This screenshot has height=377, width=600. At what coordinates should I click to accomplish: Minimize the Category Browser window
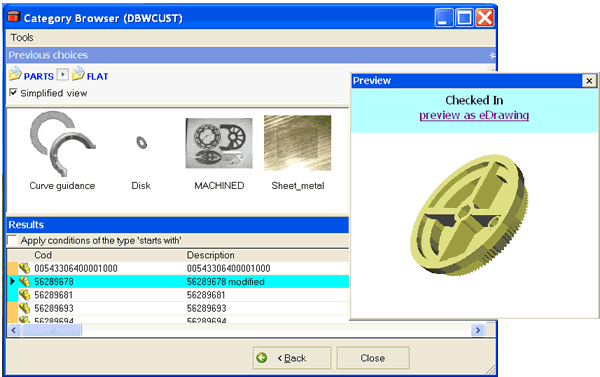444,18
